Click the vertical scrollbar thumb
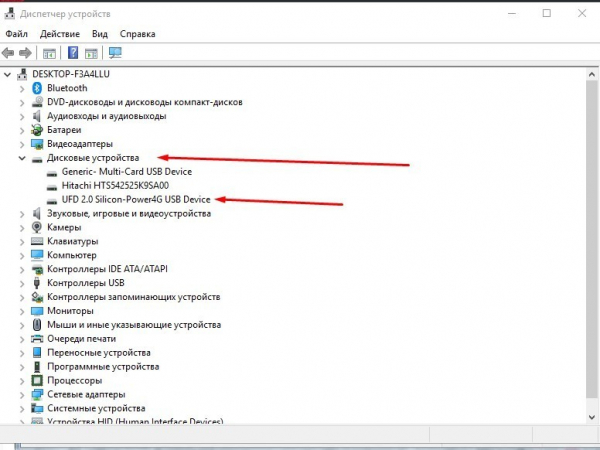This screenshot has width=600, height=450. (x=592, y=239)
